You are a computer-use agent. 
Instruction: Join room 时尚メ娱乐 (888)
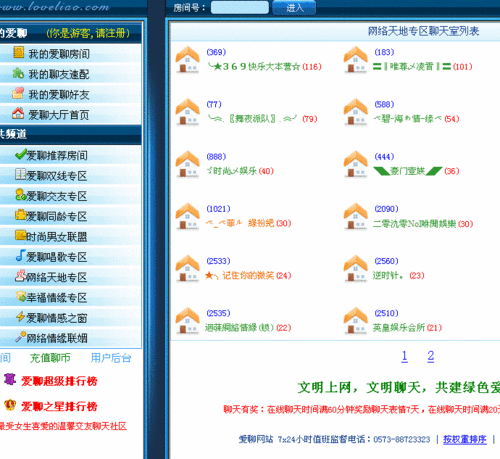point(240,171)
